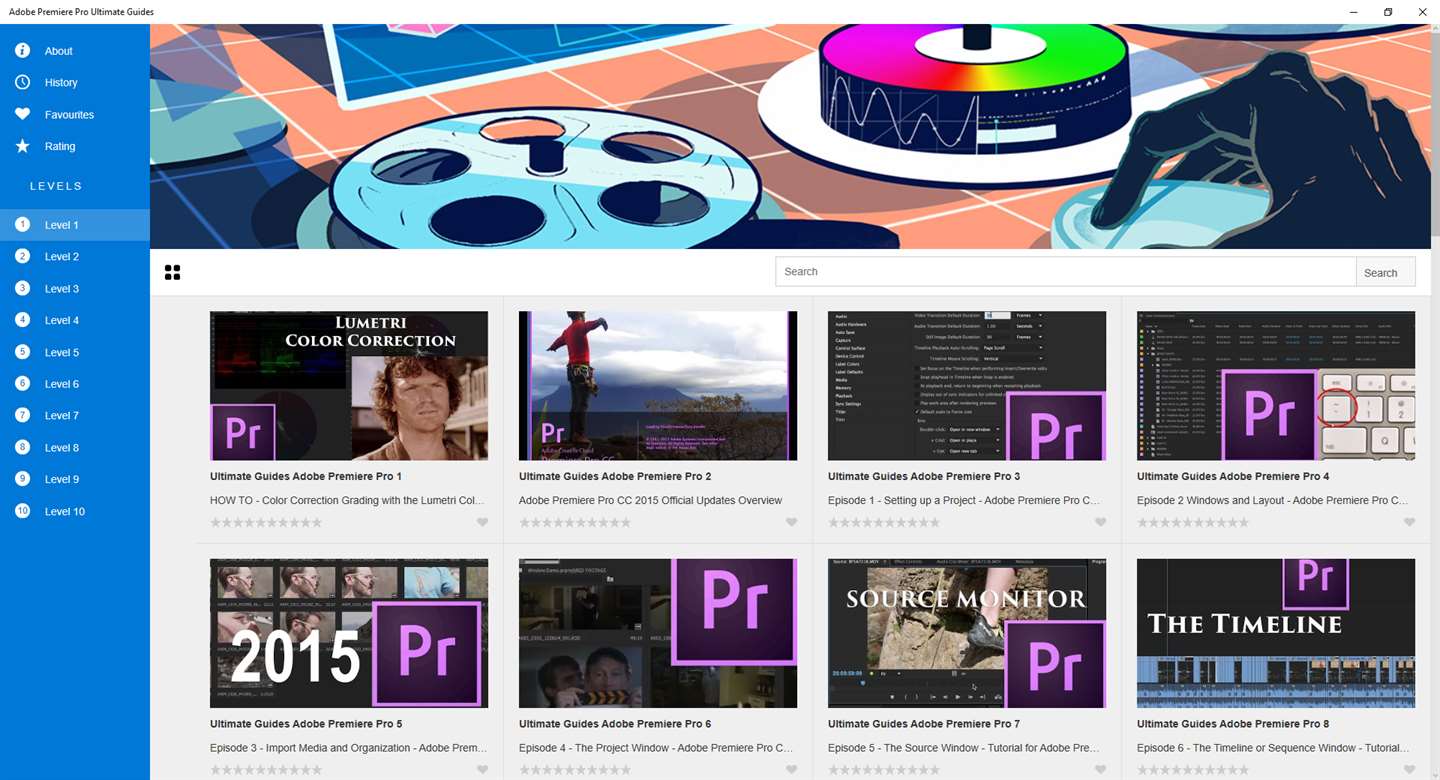Open the Source Monitor video thumbnail
Viewport: 1440px width, 780px height.
[x=967, y=633]
